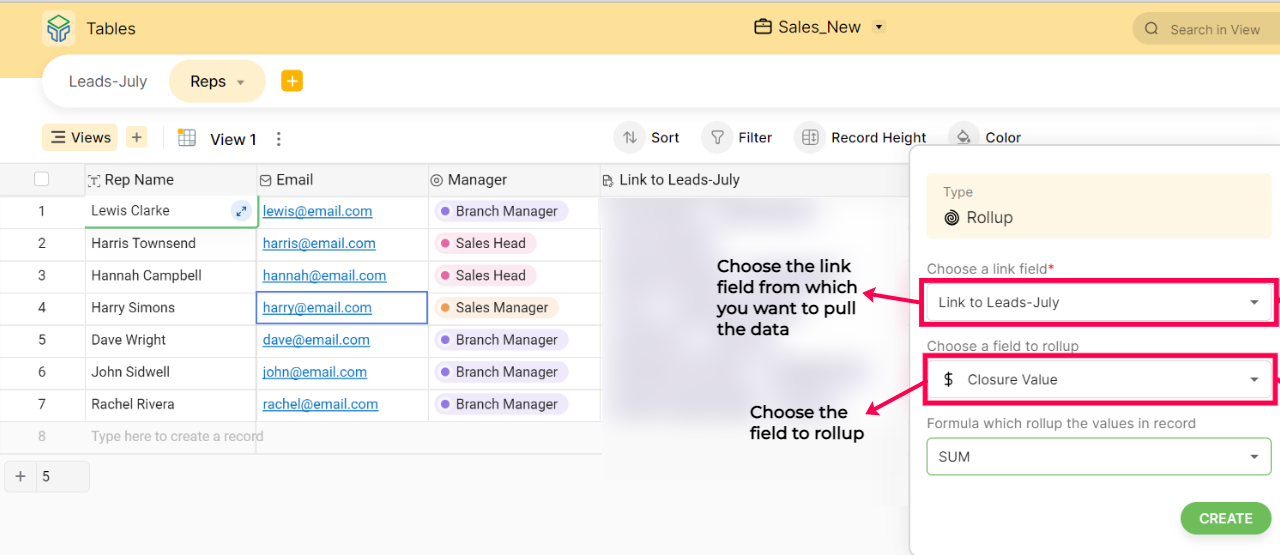Click the add new view plus button
Image resolution: width=1280 pixels, height=555 pixels.
(137, 137)
